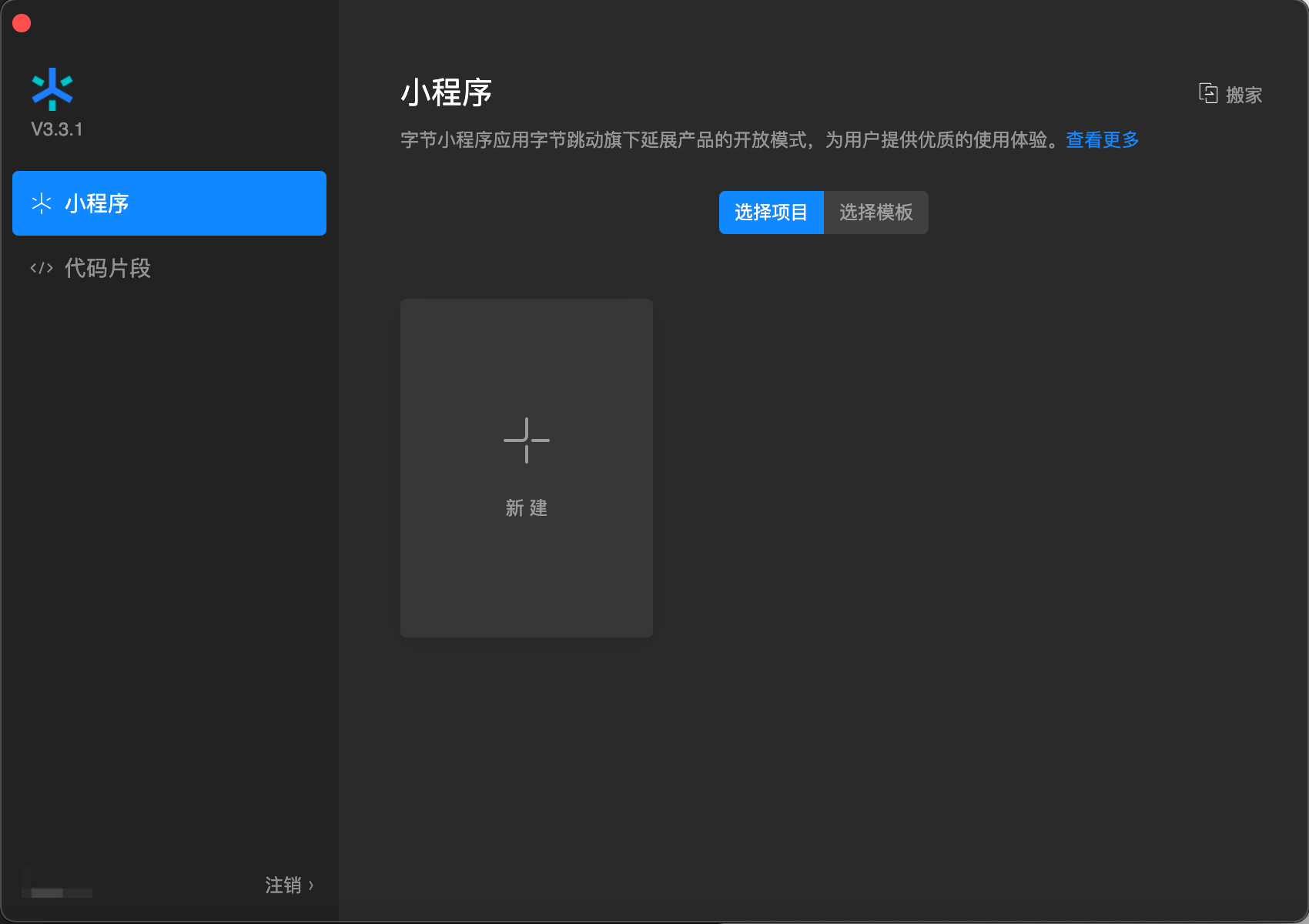1309x924 pixels.
Task: Switch to the 选择模板 tab
Action: (x=876, y=213)
